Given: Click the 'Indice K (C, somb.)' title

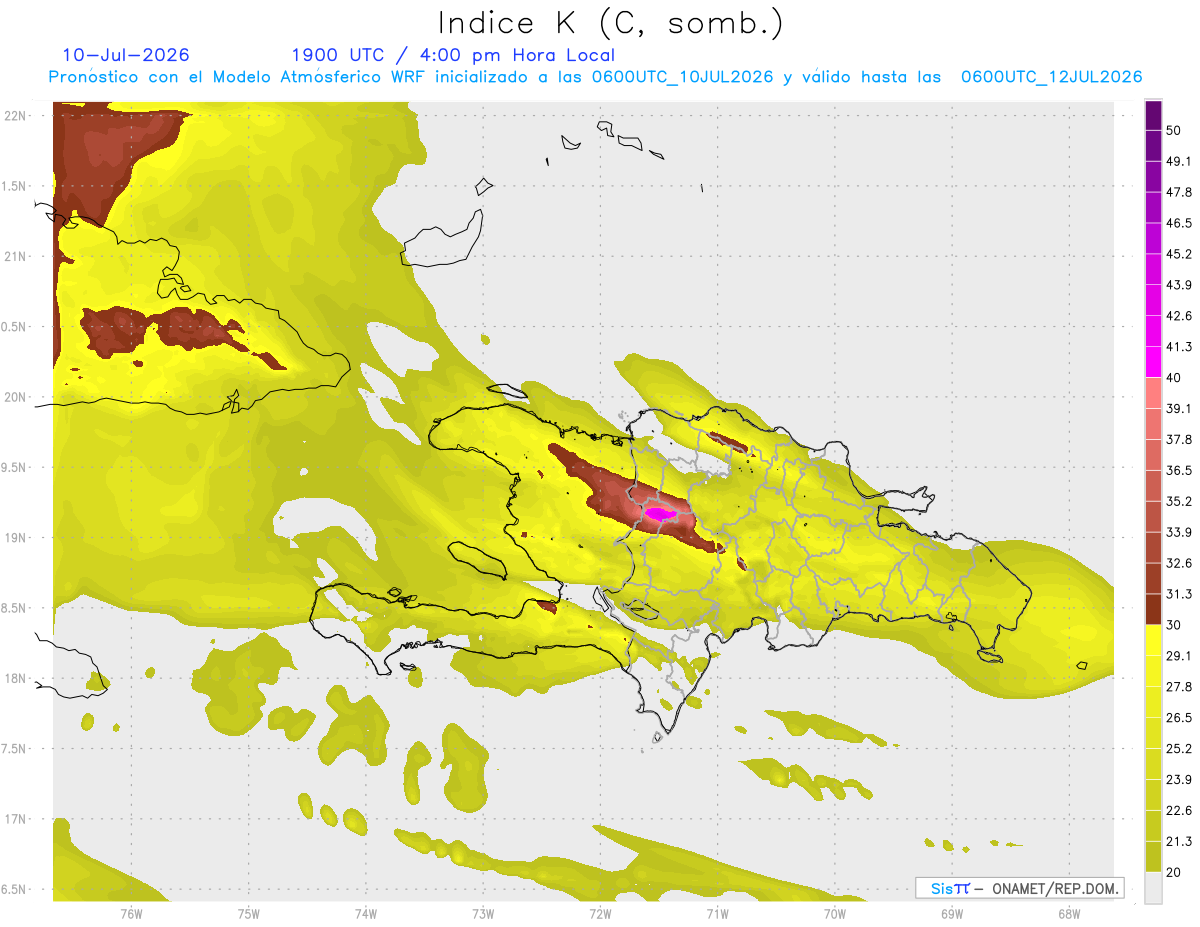Looking at the screenshot, I should click(x=611, y=23).
